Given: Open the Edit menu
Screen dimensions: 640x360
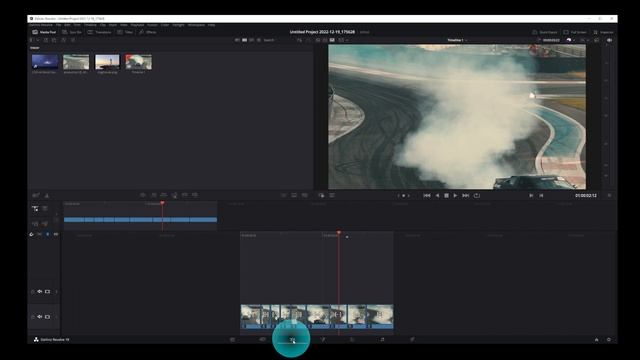Looking at the screenshot, I should click(x=67, y=25).
